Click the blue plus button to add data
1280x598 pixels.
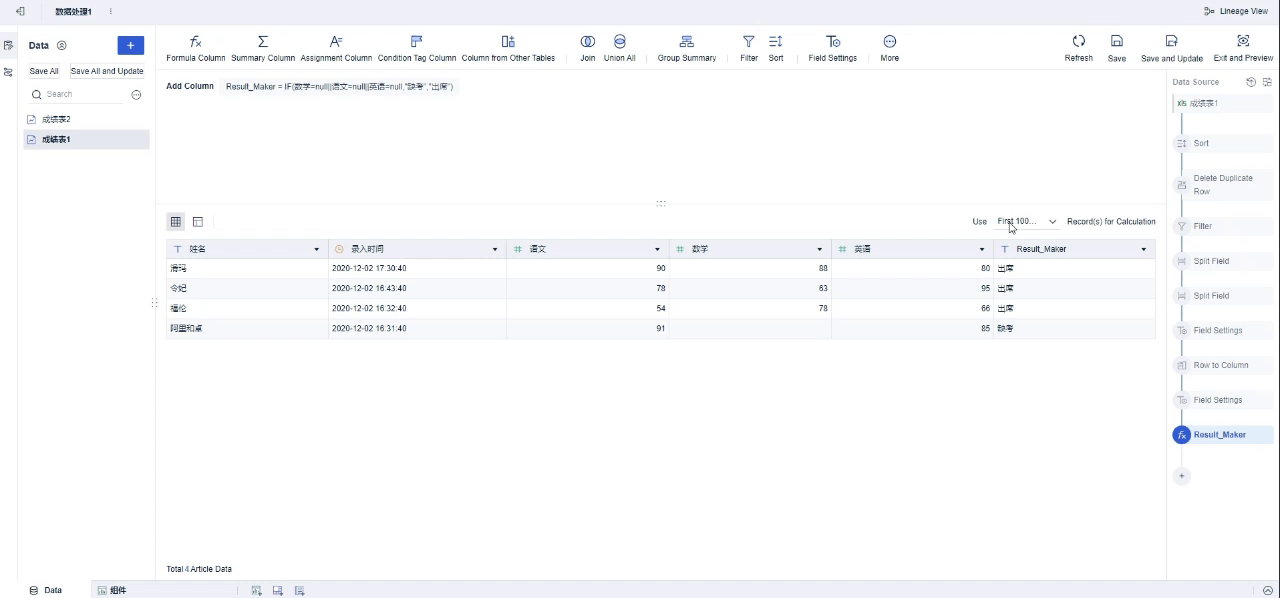130,45
